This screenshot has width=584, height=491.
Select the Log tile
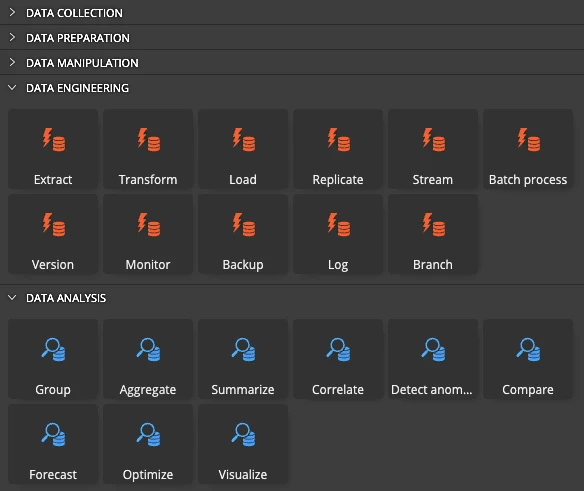[x=338, y=234]
